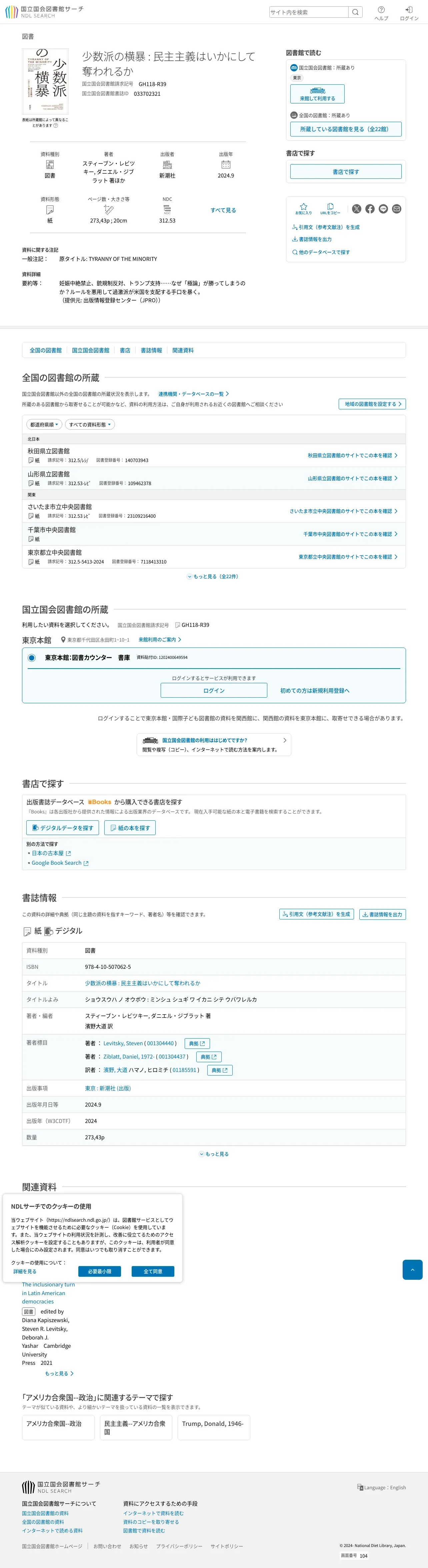This screenshot has width=428, height=1568.
Task: Select the 東京本館:図書カウンター radio button
Action: tap(32, 658)
